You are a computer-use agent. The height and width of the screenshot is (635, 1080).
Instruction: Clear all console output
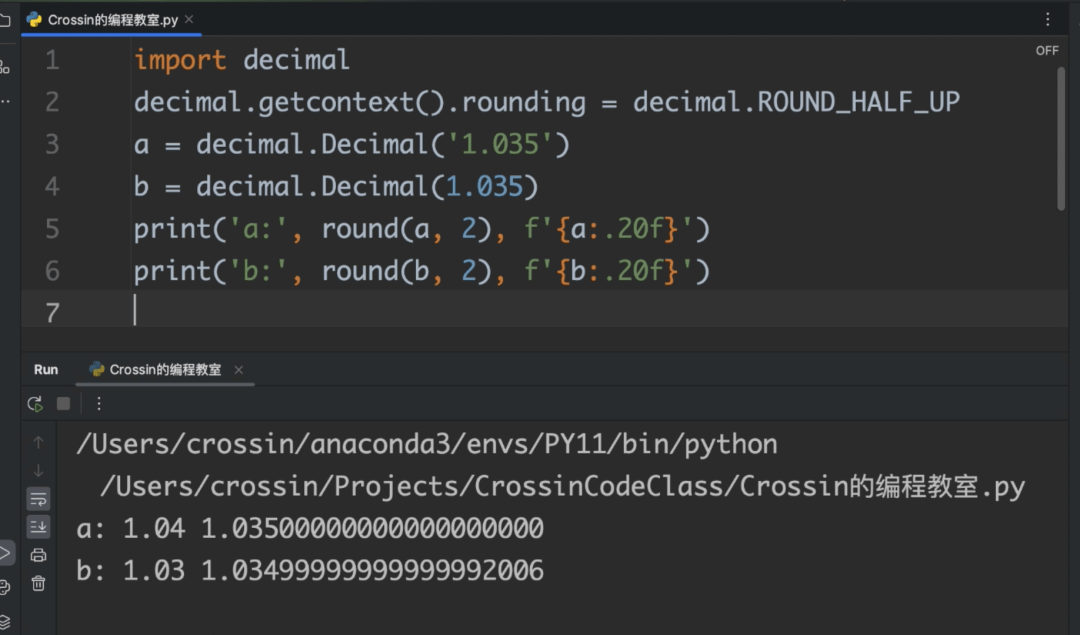coord(39,583)
